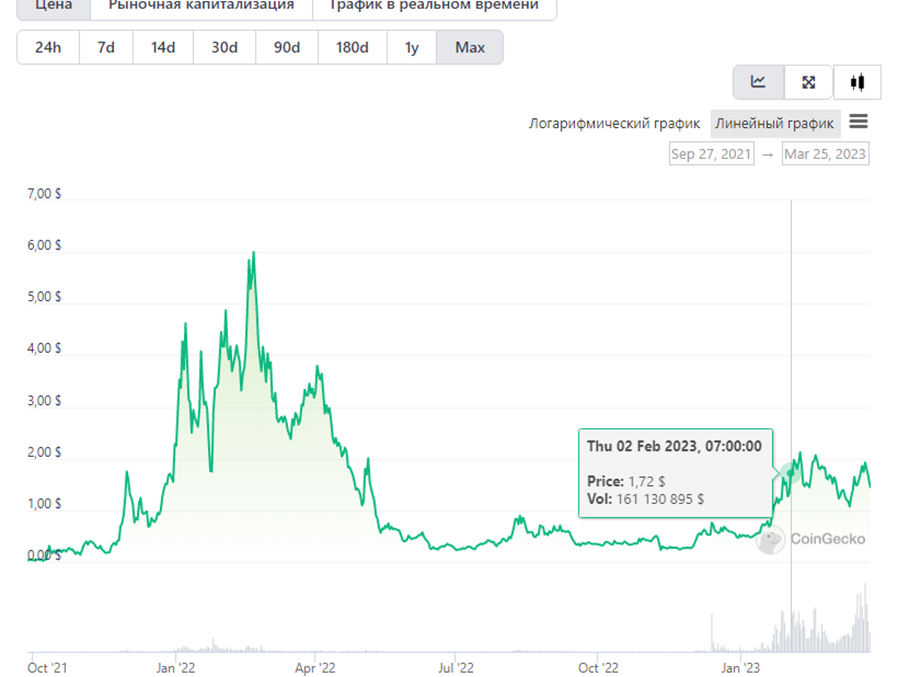Open the chart hamburger menu
This screenshot has height=677, width=898.
[x=858, y=121]
